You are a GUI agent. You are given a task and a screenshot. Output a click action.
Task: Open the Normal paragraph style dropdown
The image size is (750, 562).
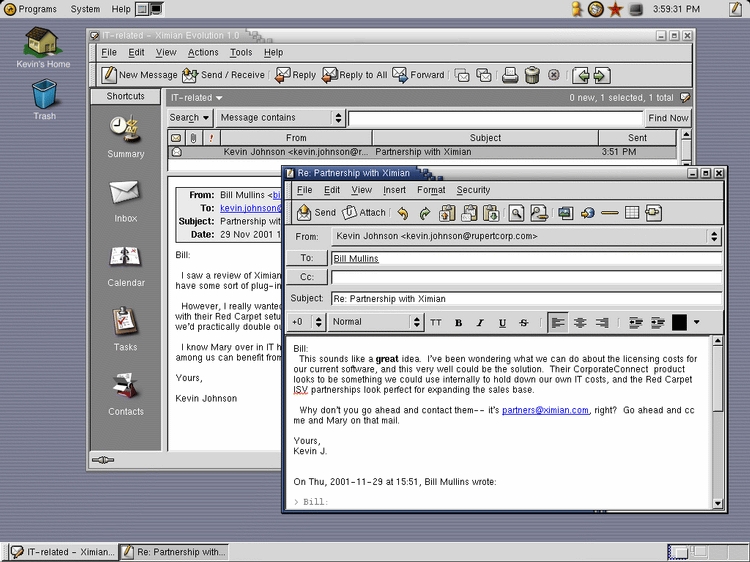pyautogui.click(x=417, y=323)
